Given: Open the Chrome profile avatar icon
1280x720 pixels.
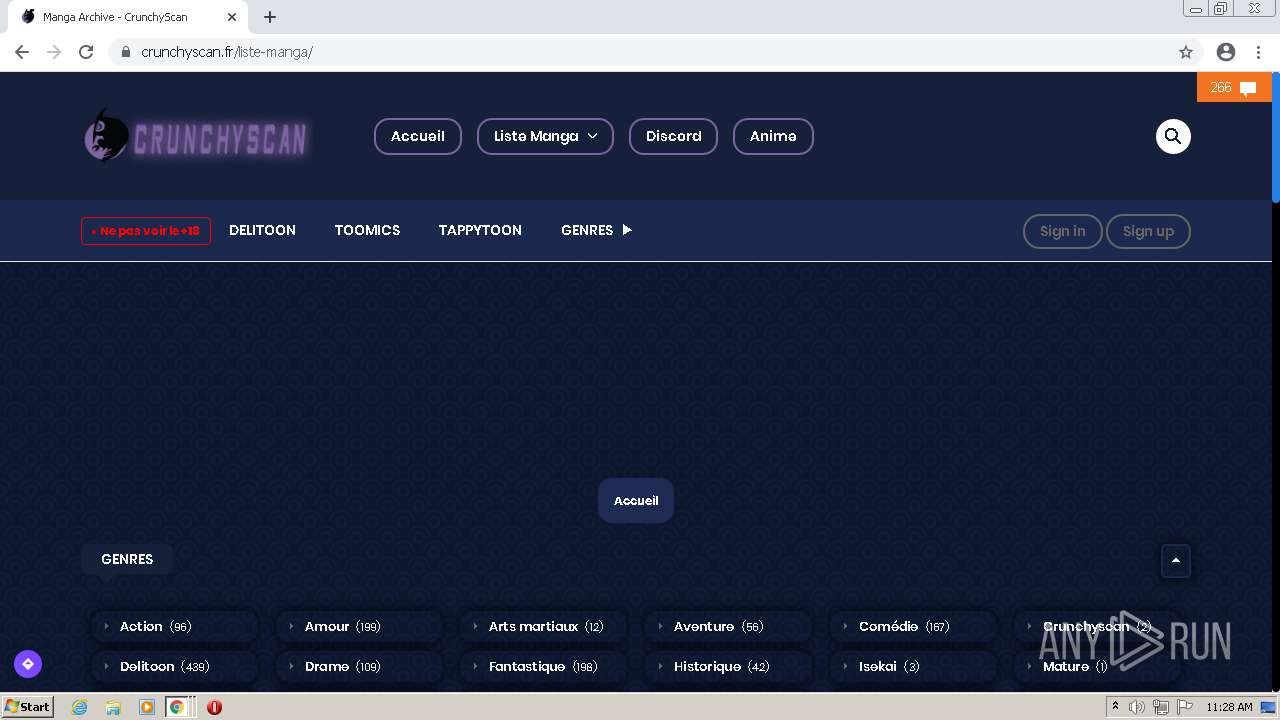Looking at the screenshot, I should [1226, 52].
